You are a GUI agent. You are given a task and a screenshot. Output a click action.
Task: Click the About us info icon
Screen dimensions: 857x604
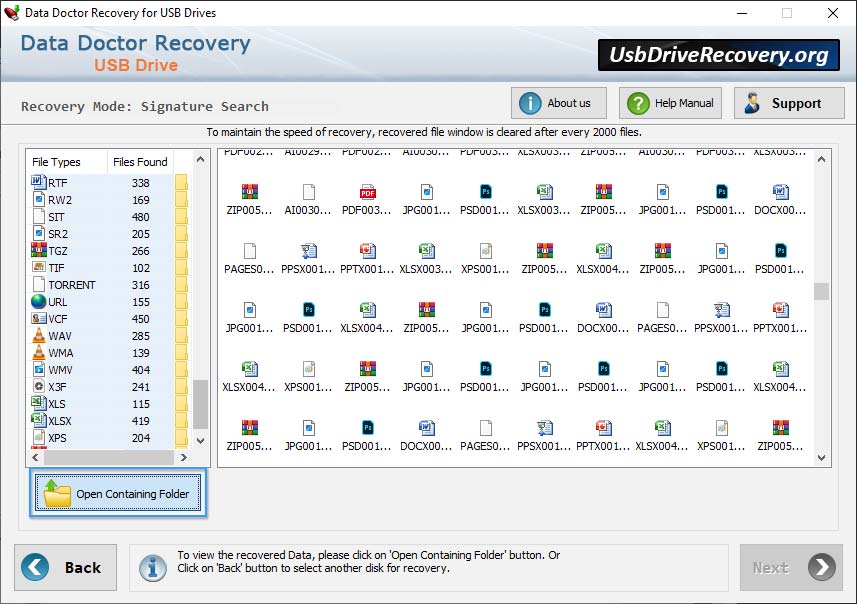(530, 103)
